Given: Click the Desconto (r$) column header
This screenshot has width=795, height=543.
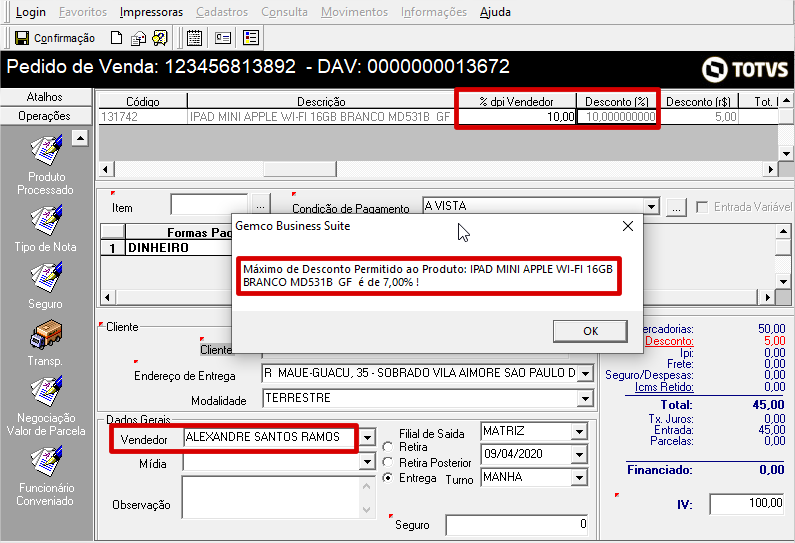Looking at the screenshot, I should point(698,101).
